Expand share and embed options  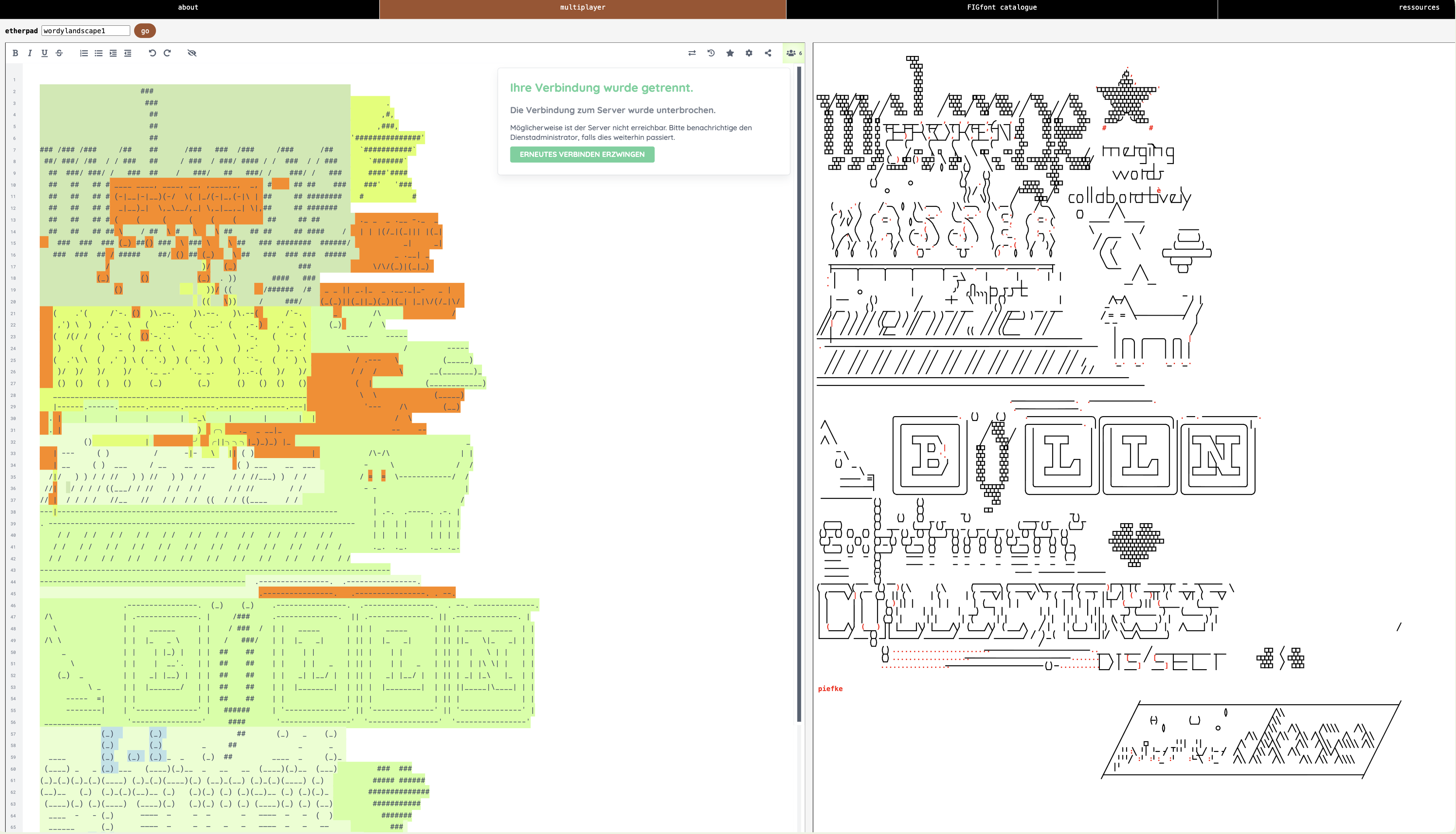click(768, 53)
